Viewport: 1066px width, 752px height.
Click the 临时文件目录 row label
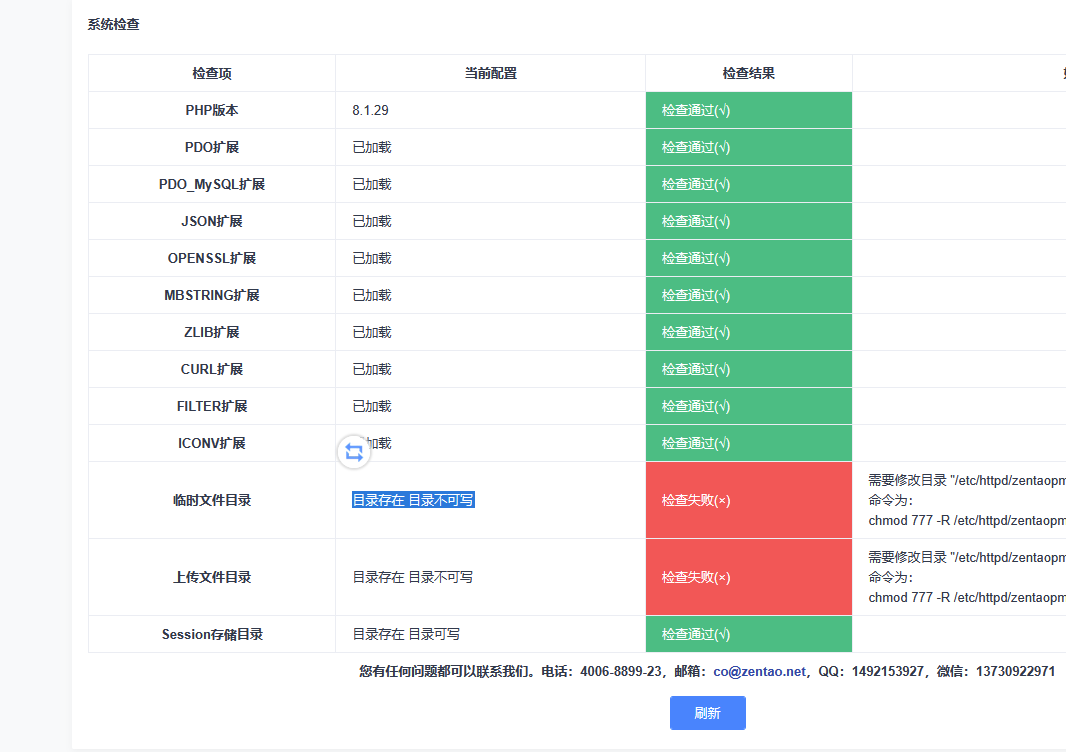click(x=212, y=500)
